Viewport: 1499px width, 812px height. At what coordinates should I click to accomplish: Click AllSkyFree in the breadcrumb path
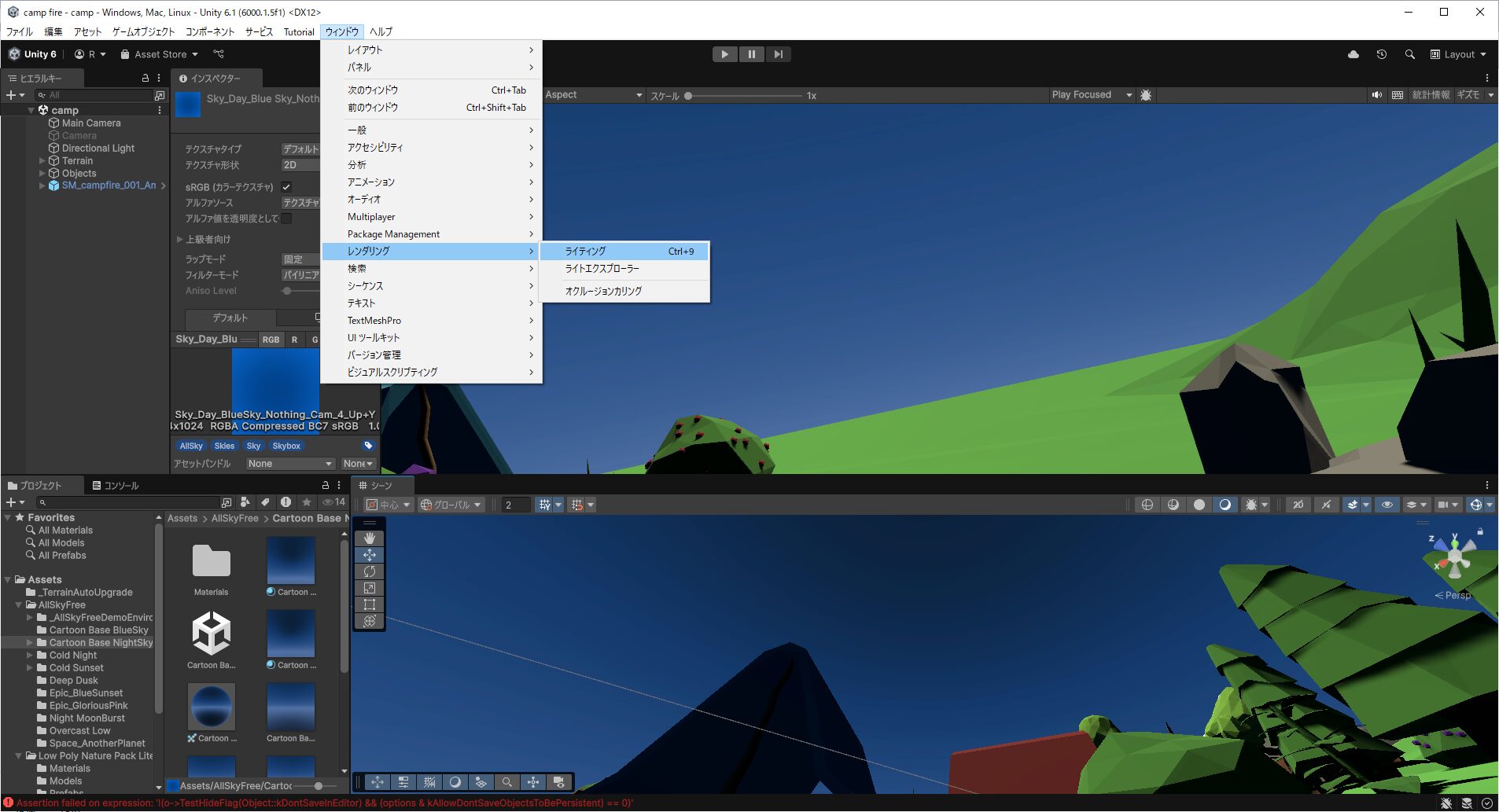(234, 518)
